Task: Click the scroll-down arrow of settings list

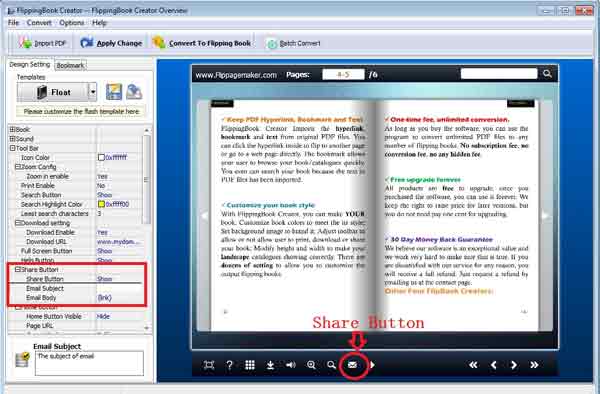Action: click(147, 328)
